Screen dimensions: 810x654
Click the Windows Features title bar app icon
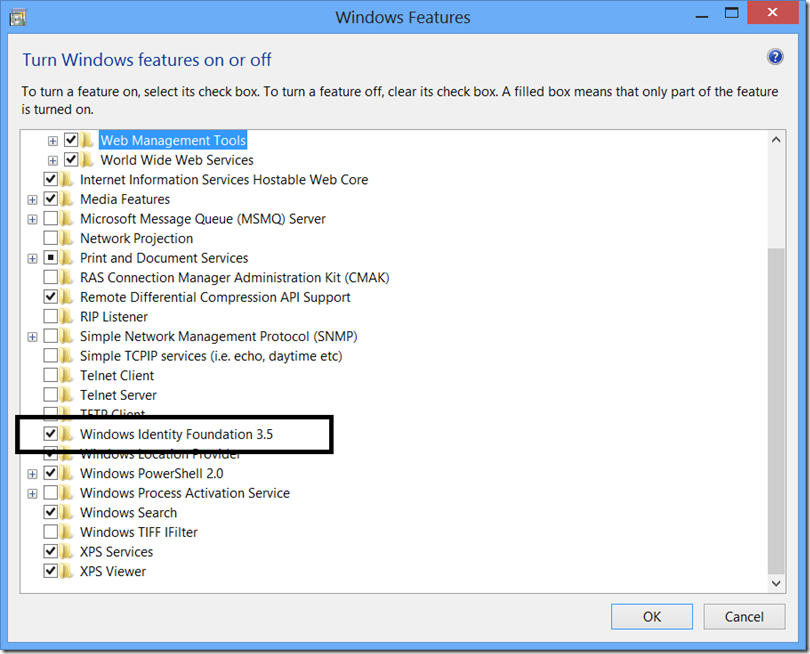[x=18, y=18]
